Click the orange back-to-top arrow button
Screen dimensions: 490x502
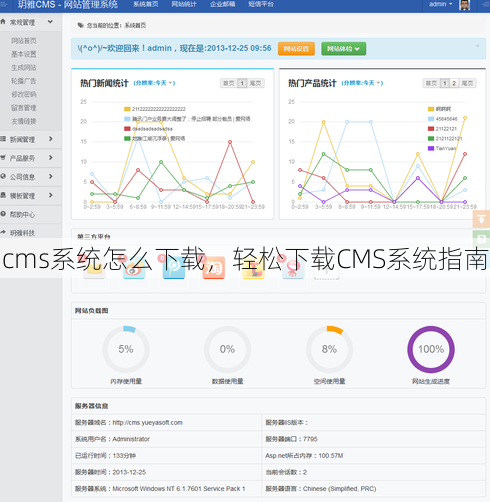(x=481, y=219)
